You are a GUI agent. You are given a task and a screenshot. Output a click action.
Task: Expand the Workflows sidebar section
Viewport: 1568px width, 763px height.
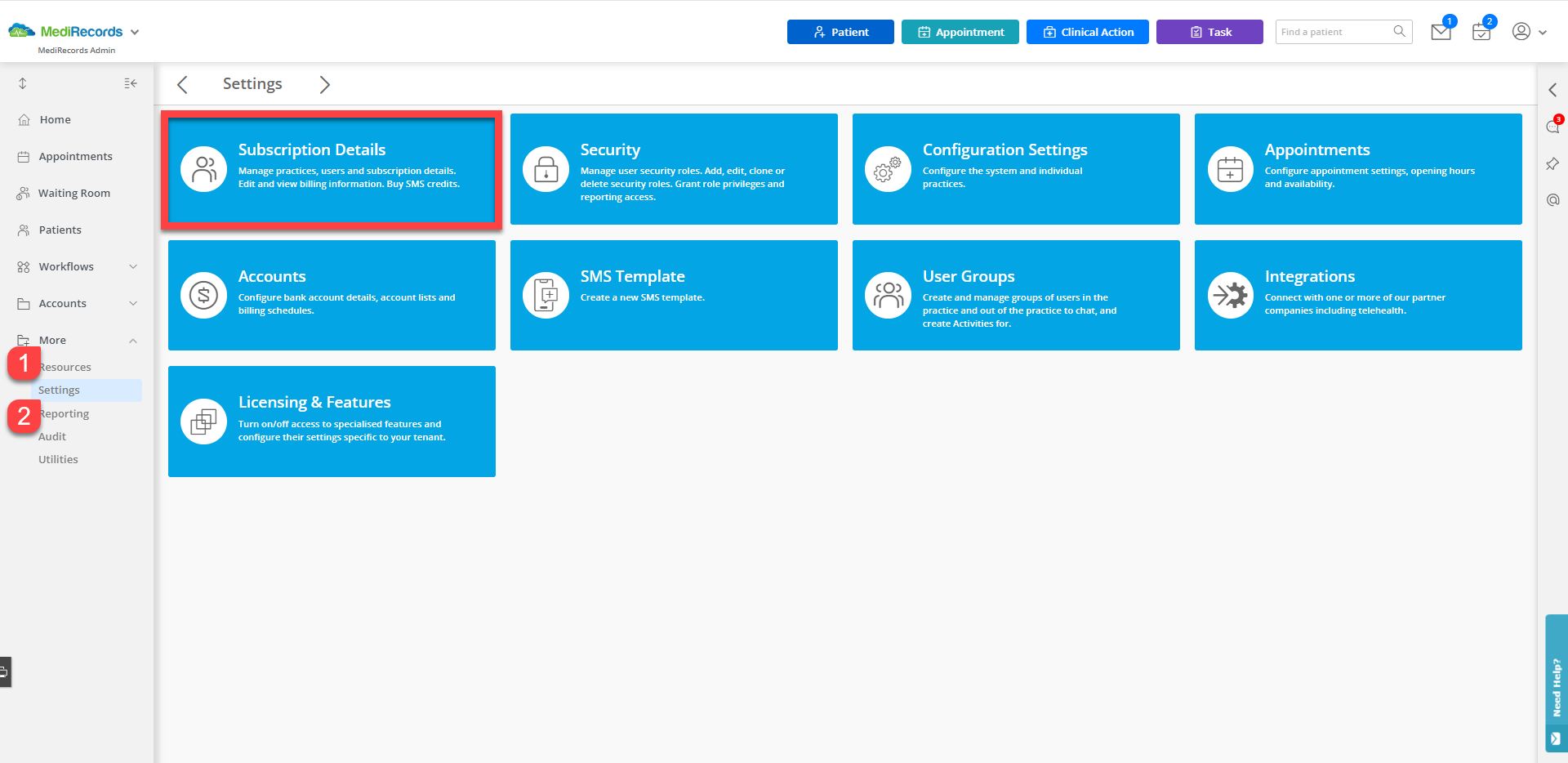133,266
